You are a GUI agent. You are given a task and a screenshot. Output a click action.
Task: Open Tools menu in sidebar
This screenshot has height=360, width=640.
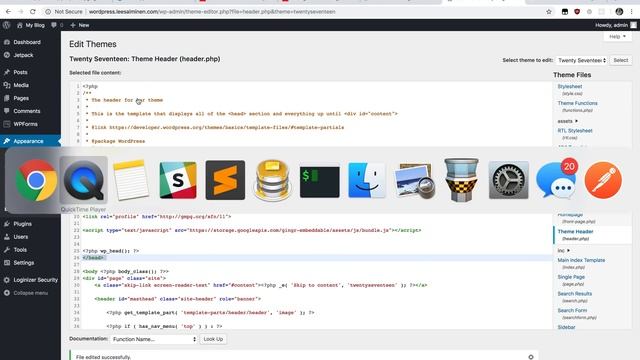coord(20,250)
